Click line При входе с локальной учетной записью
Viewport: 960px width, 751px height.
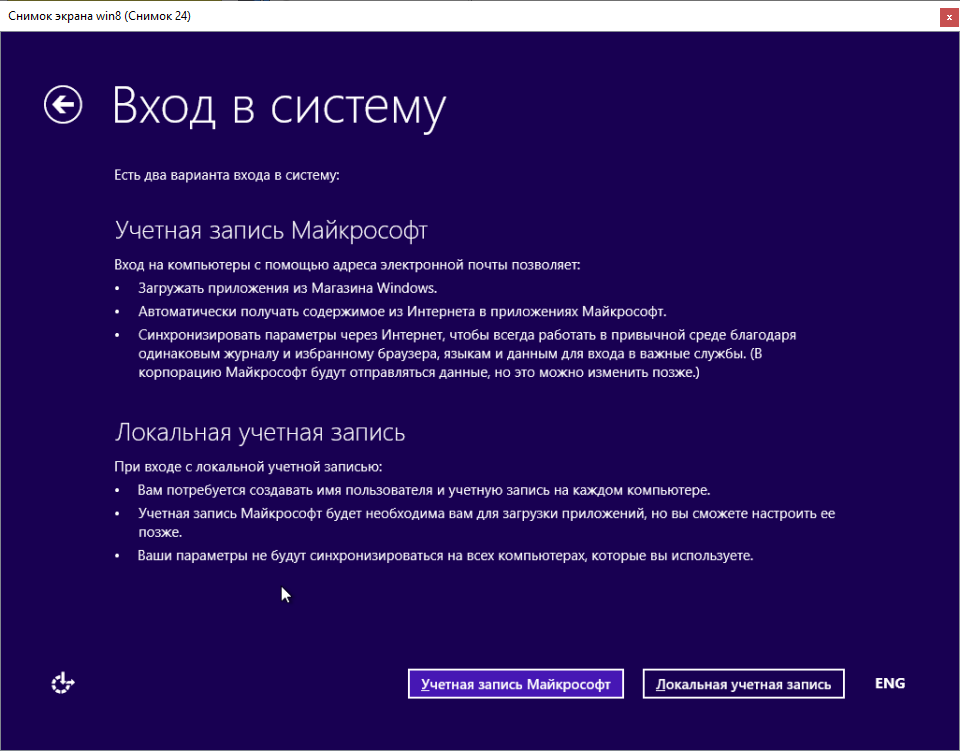coord(248,467)
